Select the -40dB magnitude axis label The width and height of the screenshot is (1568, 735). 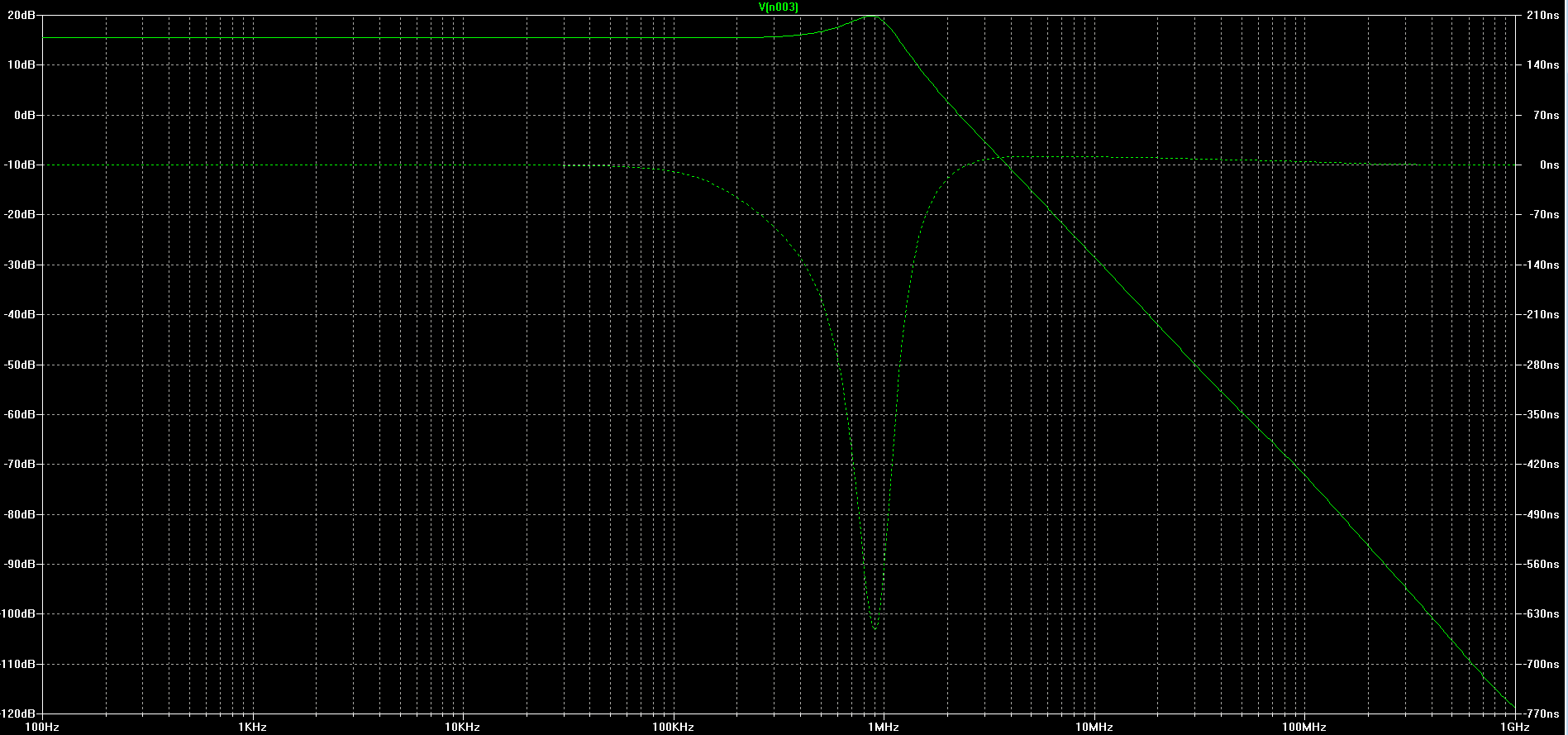pyautogui.click(x=19, y=314)
